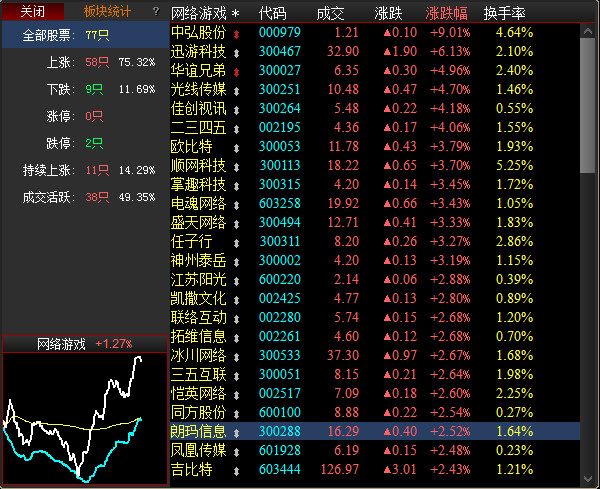600x489 pixels.
Task: Click red marker icon beside 华谊兄弟
Action: point(236,71)
